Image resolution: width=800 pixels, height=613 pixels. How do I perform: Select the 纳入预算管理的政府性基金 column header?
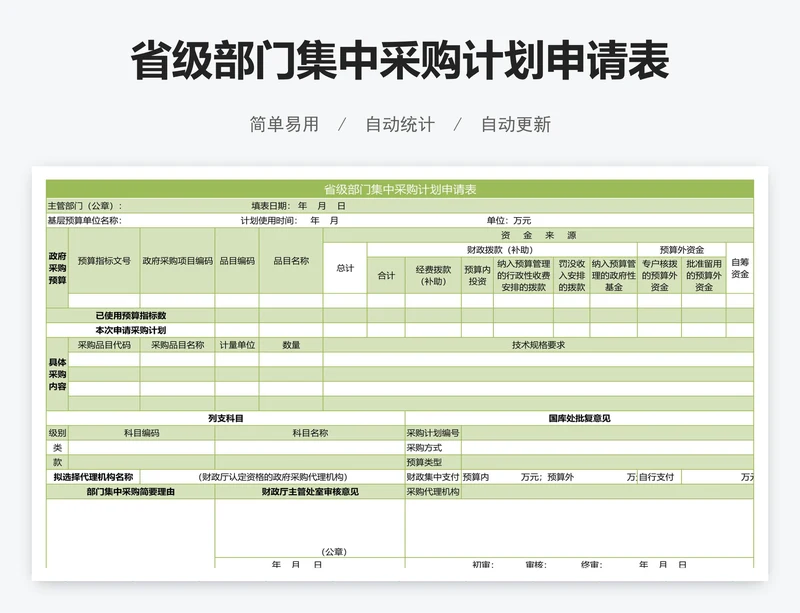point(614,276)
